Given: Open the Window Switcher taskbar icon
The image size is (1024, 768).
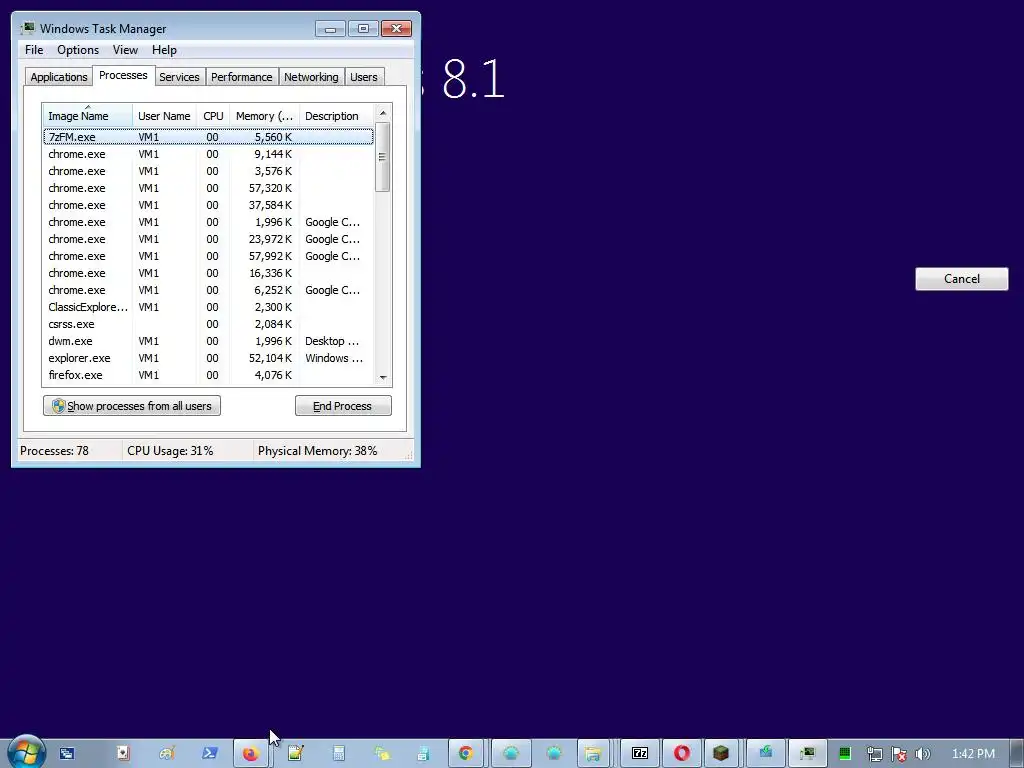Looking at the screenshot, I should (x=67, y=754).
